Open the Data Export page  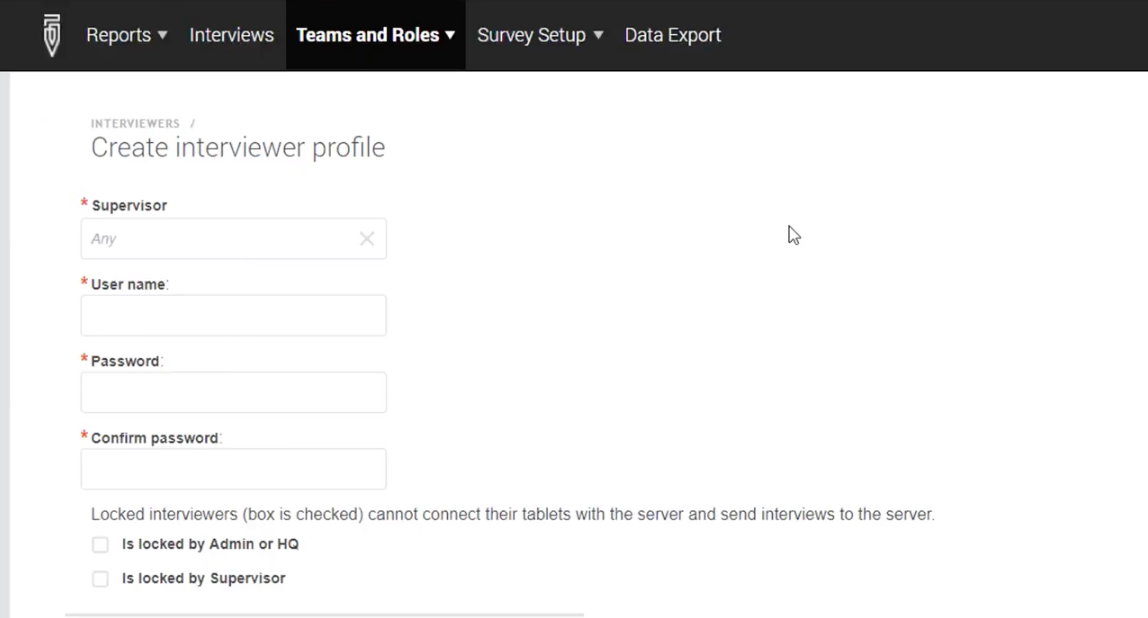click(x=672, y=35)
